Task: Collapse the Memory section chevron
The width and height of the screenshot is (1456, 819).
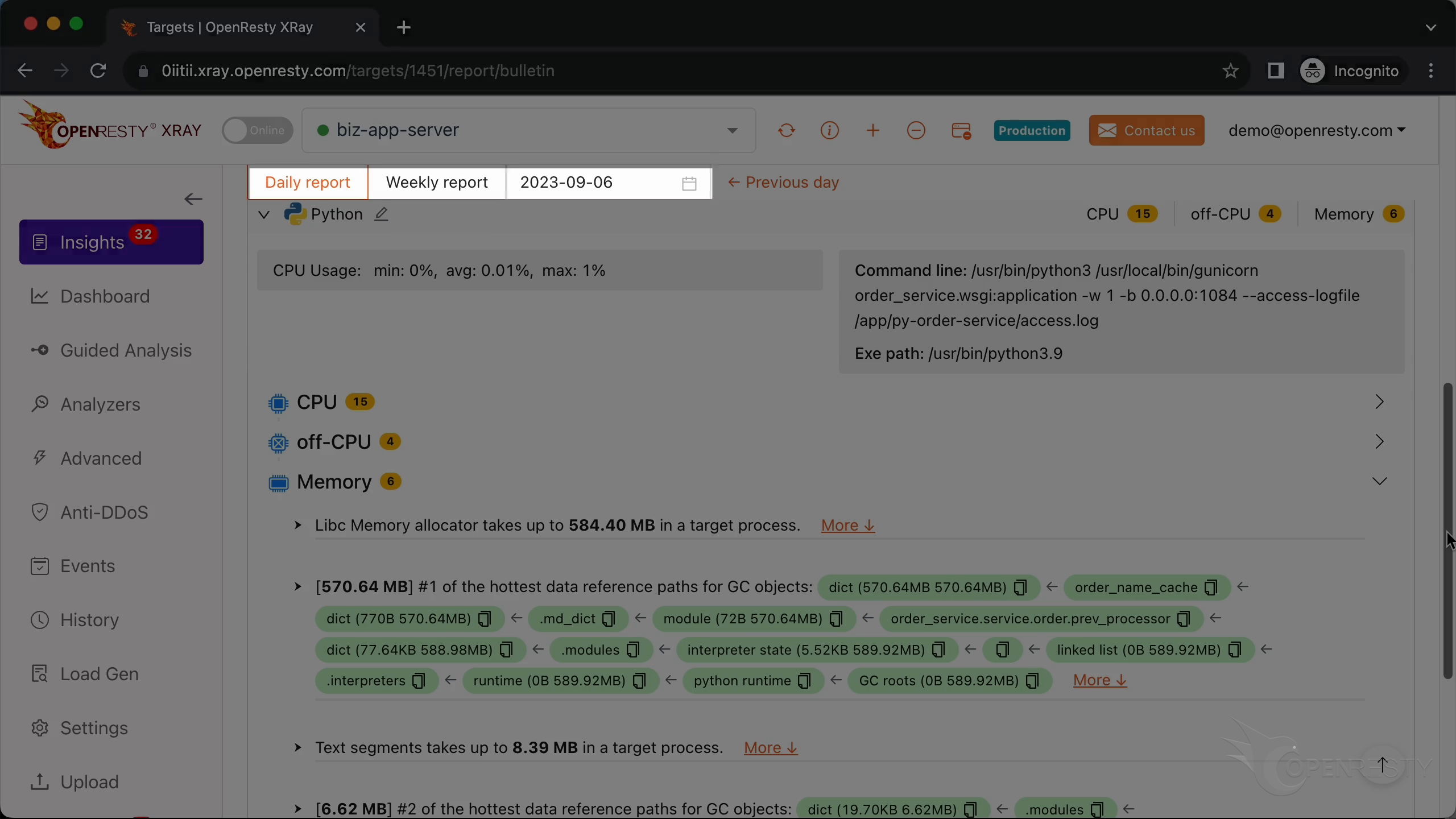Action: [x=1379, y=481]
